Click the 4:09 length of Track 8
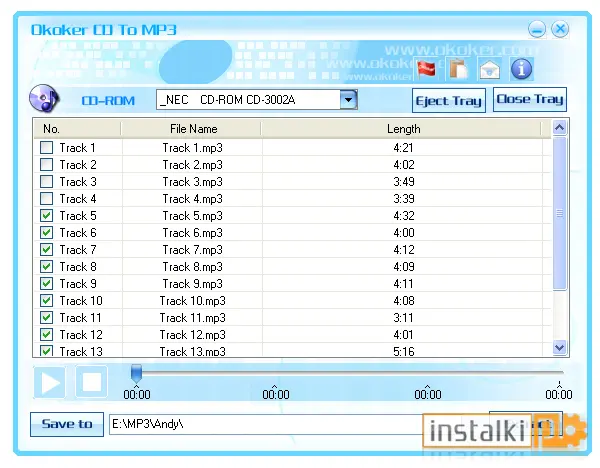This screenshot has width=600, height=468. tap(403, 267)
